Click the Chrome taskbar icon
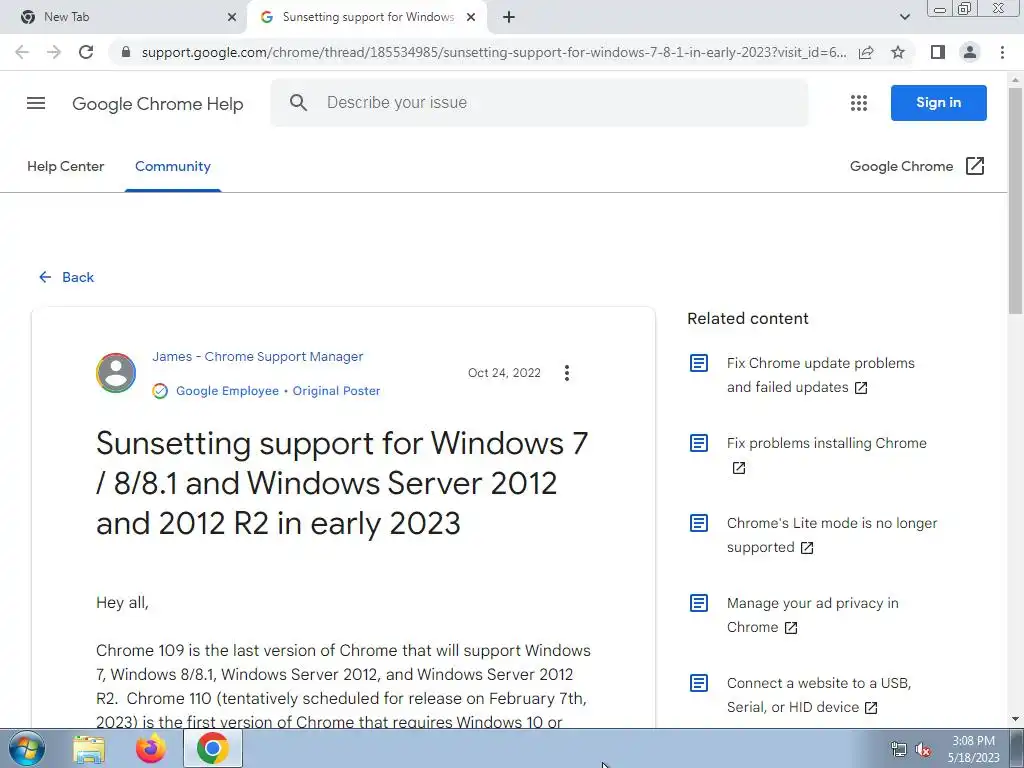The height and width of the screenshot is (768, 1024). [212, 748]
